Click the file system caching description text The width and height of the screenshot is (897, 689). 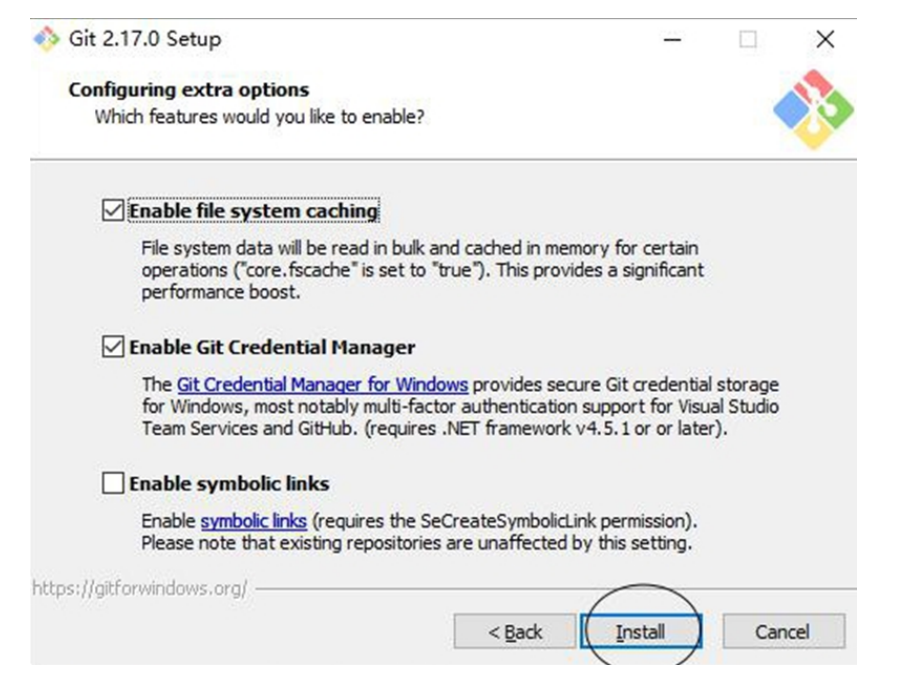[x=423, y=270]
